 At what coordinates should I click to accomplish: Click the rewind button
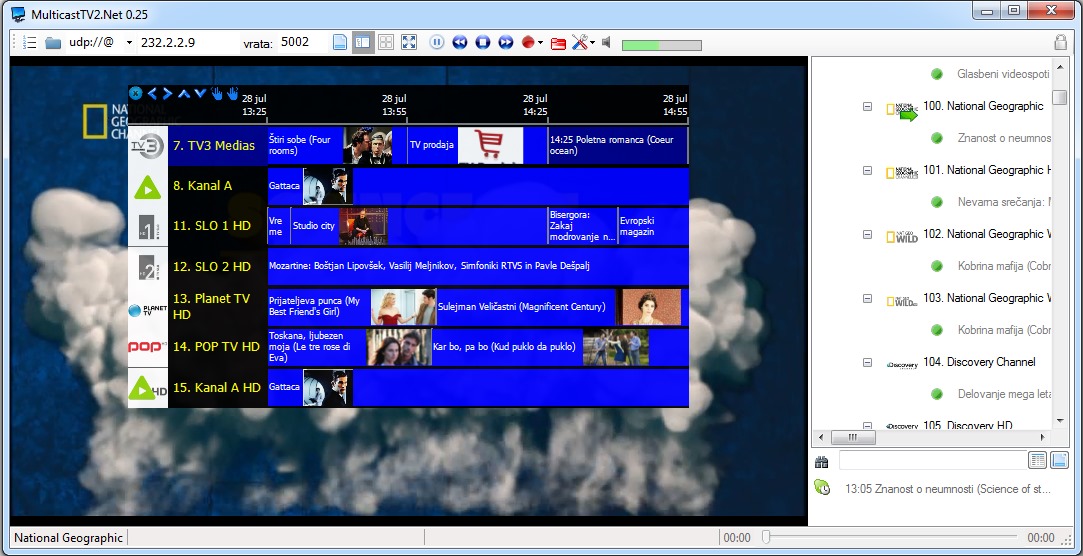coord(460,43)
